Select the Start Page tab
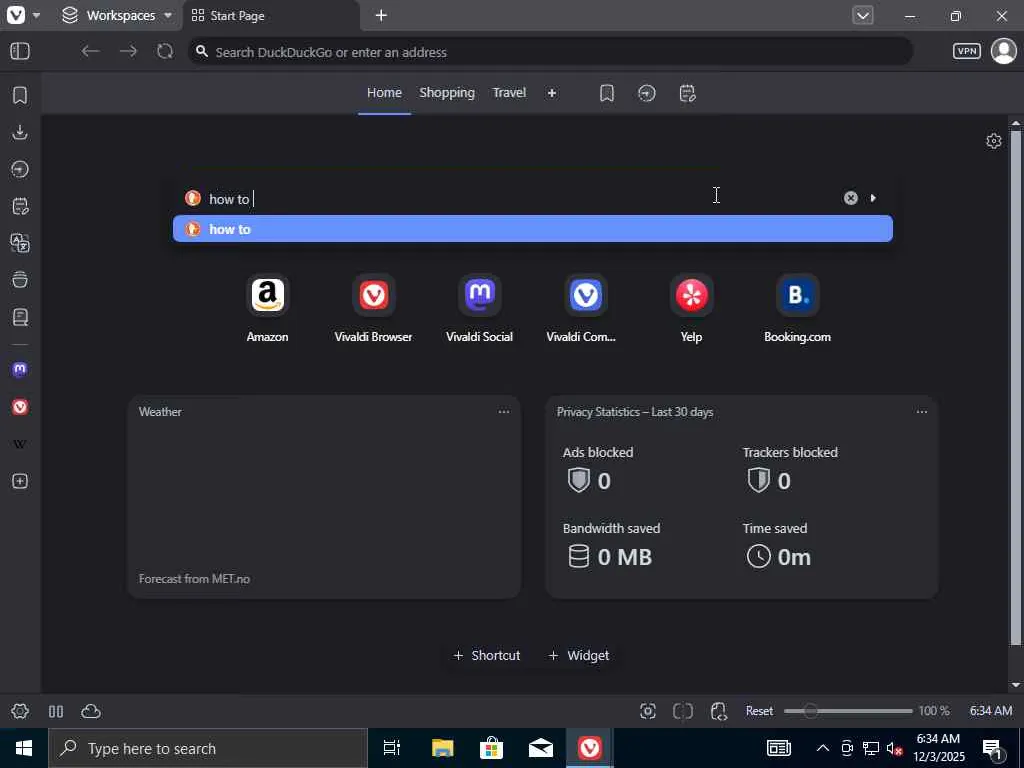Screen dimensions: 1024x768 coord(271,16)
